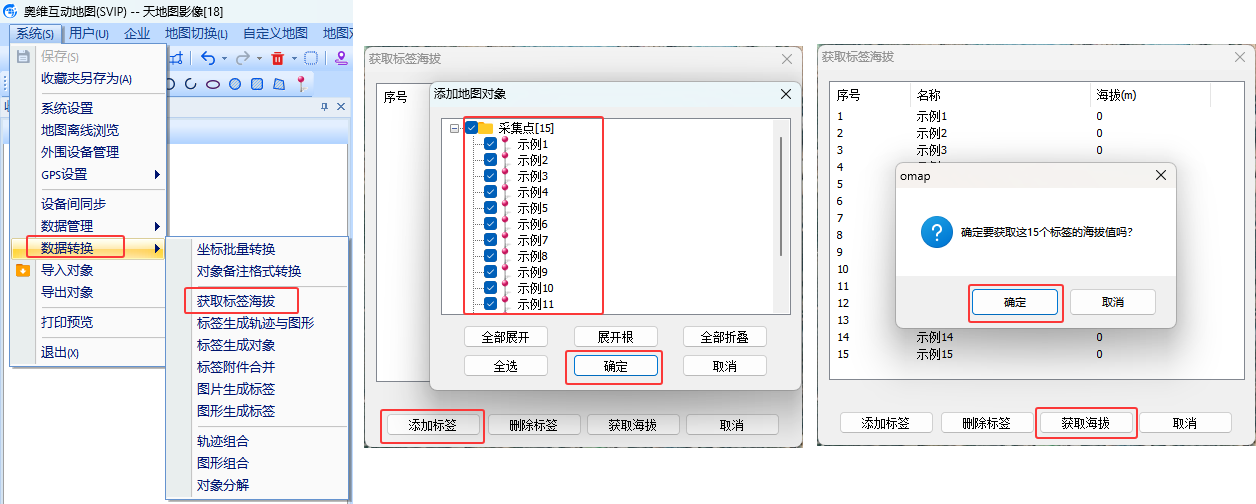This screenshot has width=1256, height=504.
Task: Uncheck the 示例8 checkbox
Action: coord(490,256)
